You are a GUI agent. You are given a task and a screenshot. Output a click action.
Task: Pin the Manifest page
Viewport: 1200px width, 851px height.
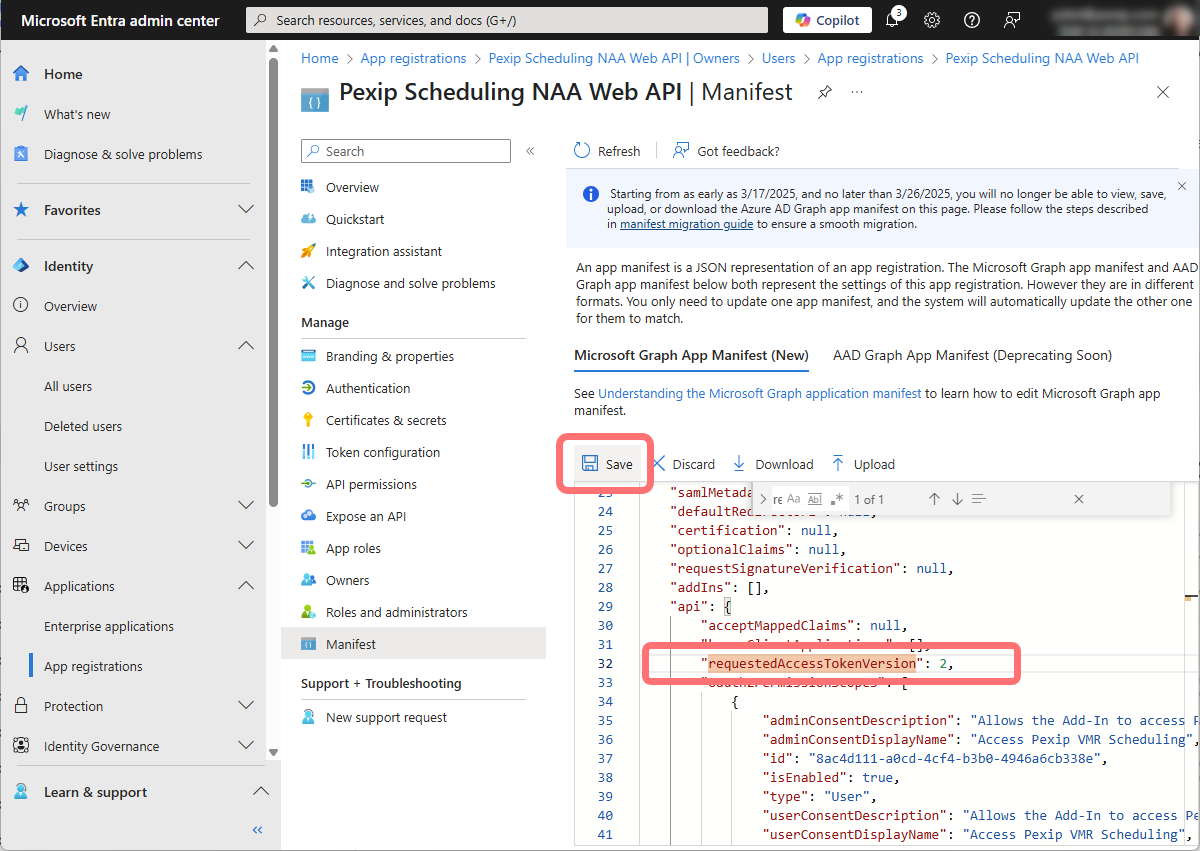pyautogui.click(x=824, y=92)
